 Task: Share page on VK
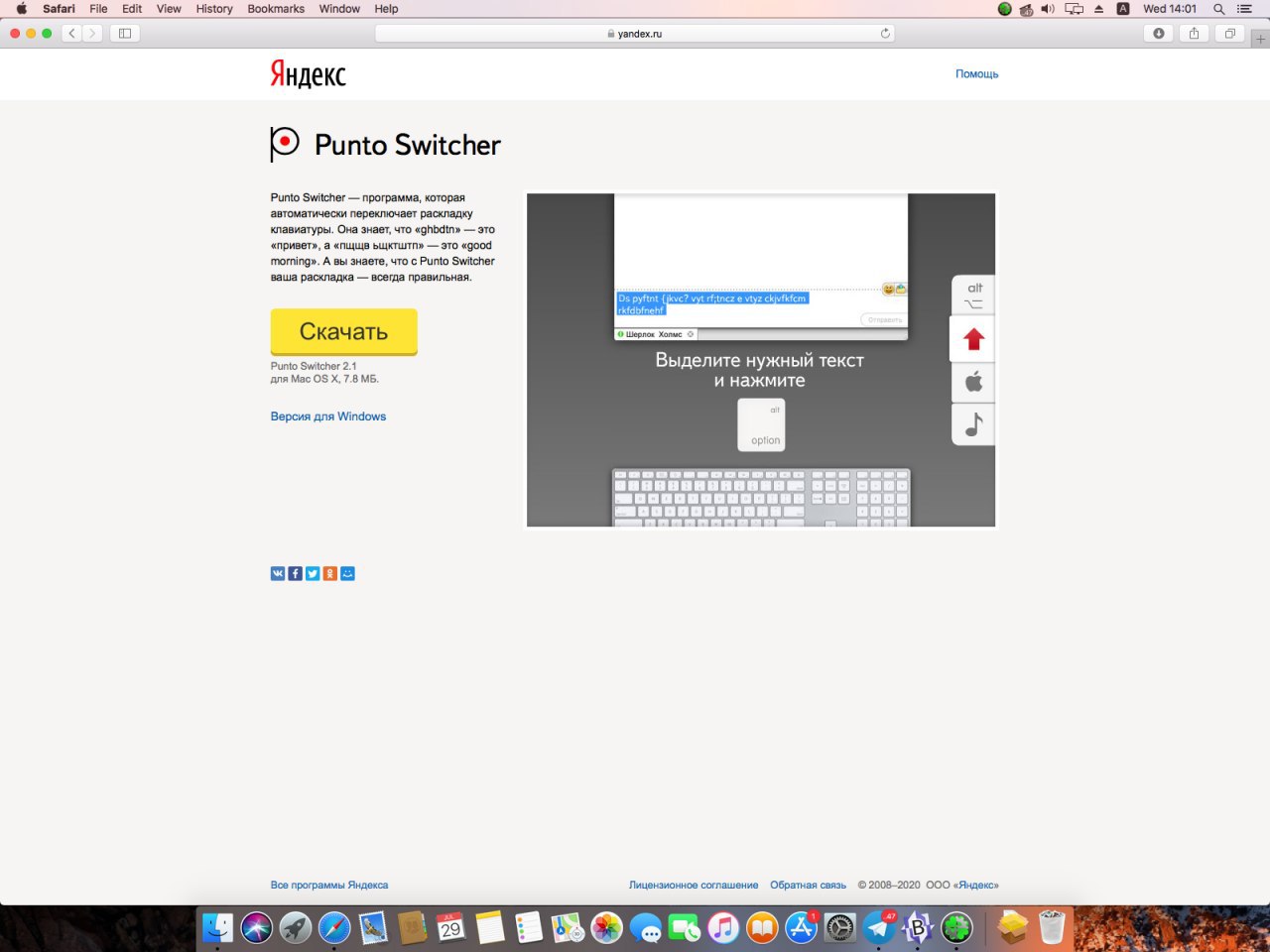[278, 573]
